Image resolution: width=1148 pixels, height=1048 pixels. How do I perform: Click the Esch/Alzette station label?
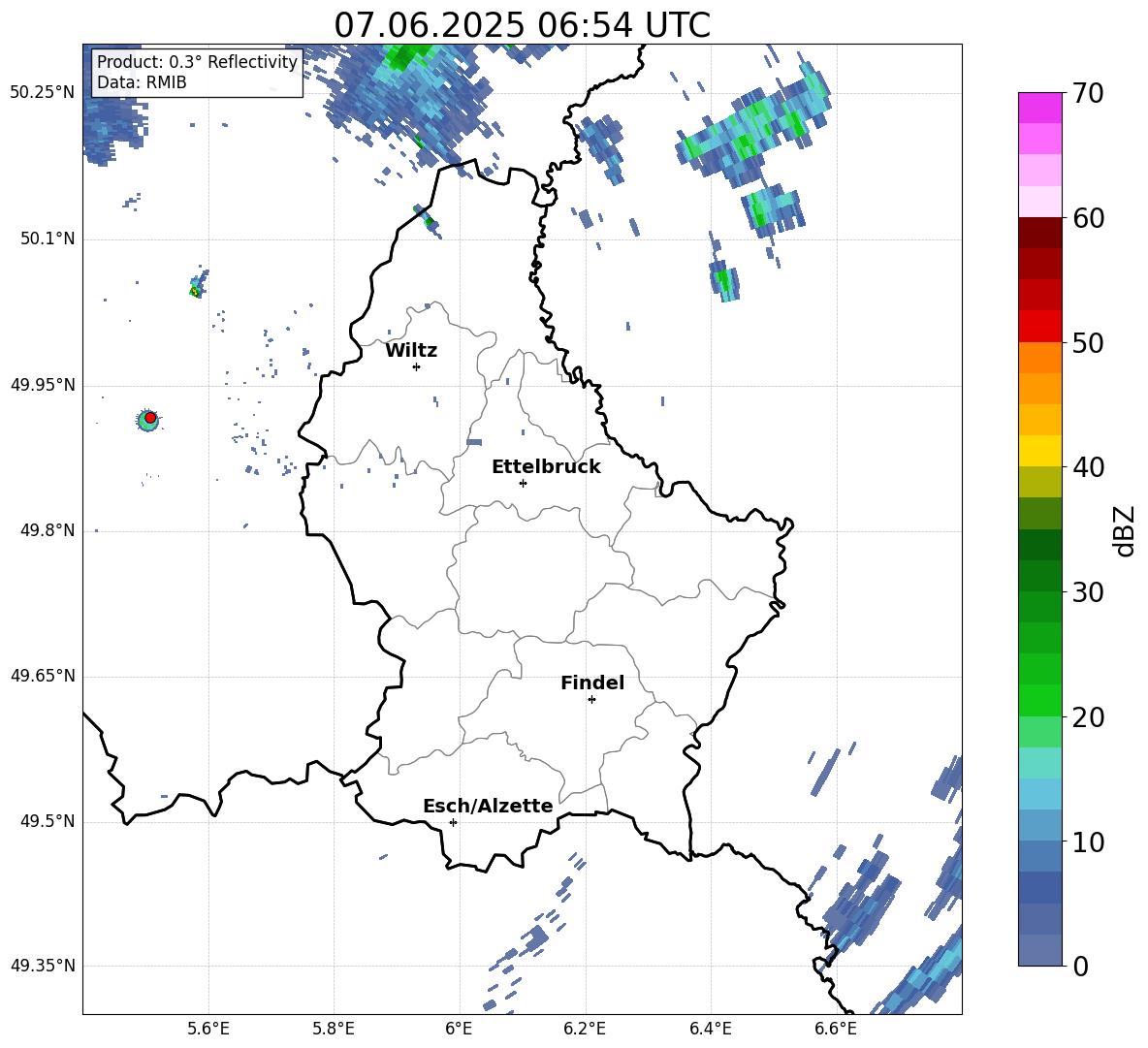coord(488,806)
